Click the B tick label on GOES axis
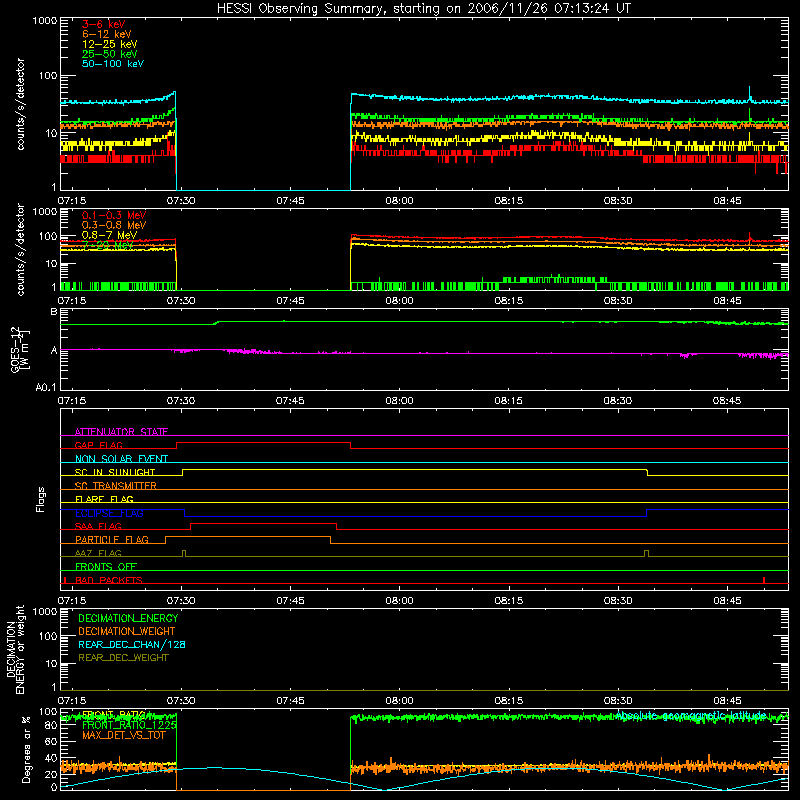This screenshot has height=800, width=800. 54,311
